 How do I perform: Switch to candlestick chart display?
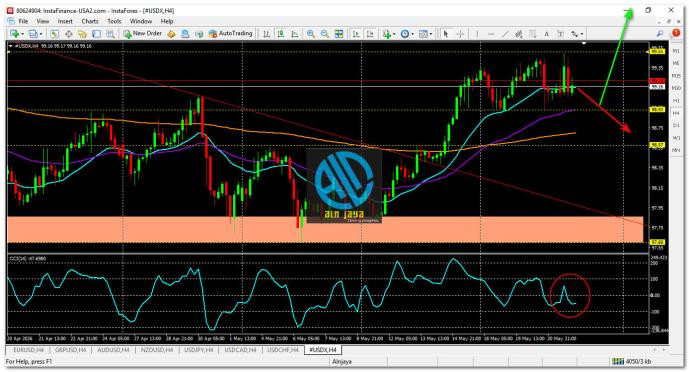tap(280, 34)
